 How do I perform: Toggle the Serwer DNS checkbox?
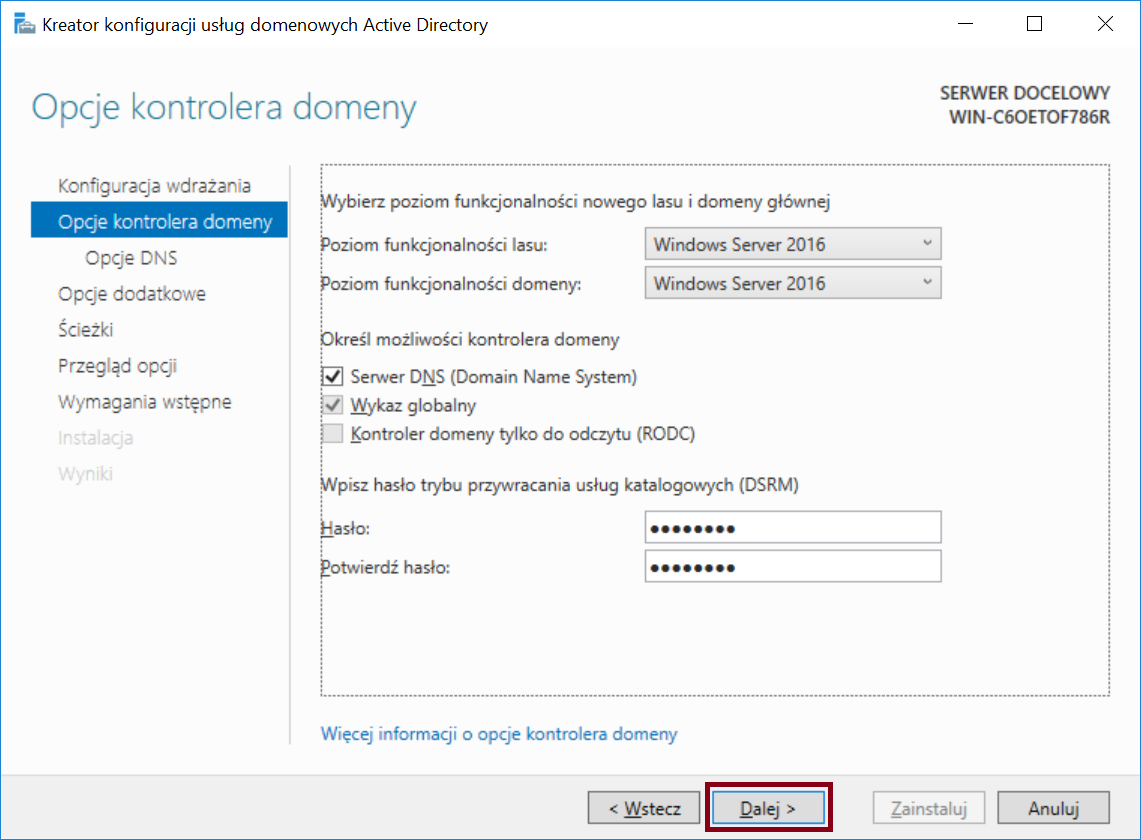(x=333, y=376)
